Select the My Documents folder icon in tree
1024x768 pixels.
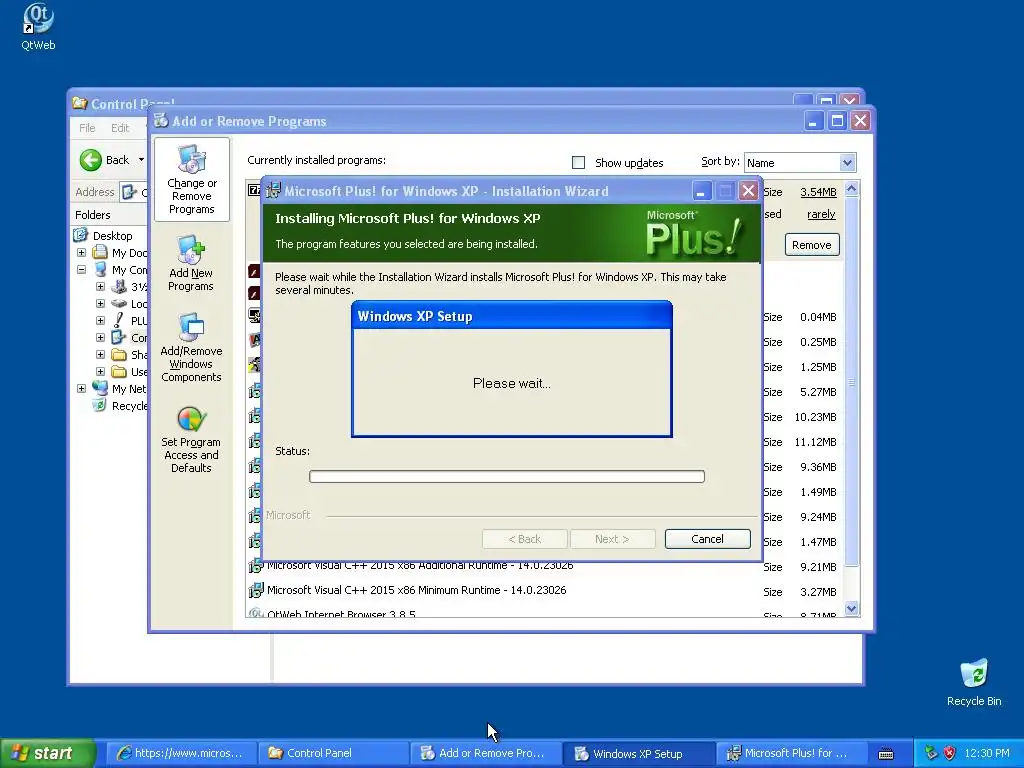[x=100, y=252]
